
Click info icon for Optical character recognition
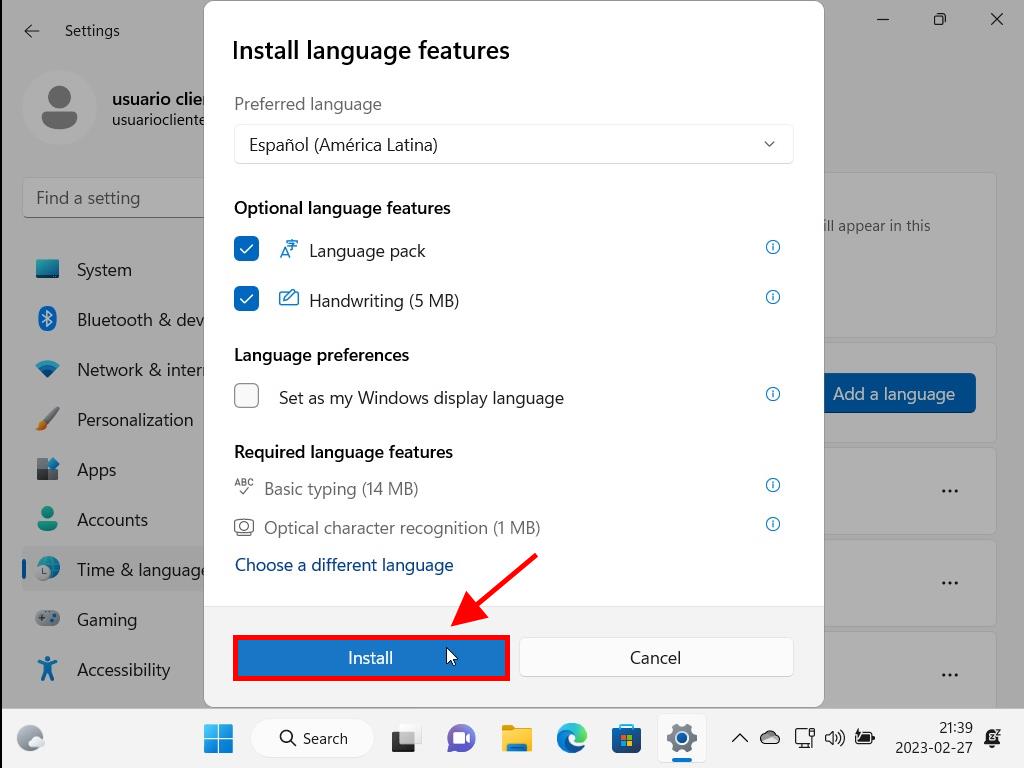(x=772, y=524)
